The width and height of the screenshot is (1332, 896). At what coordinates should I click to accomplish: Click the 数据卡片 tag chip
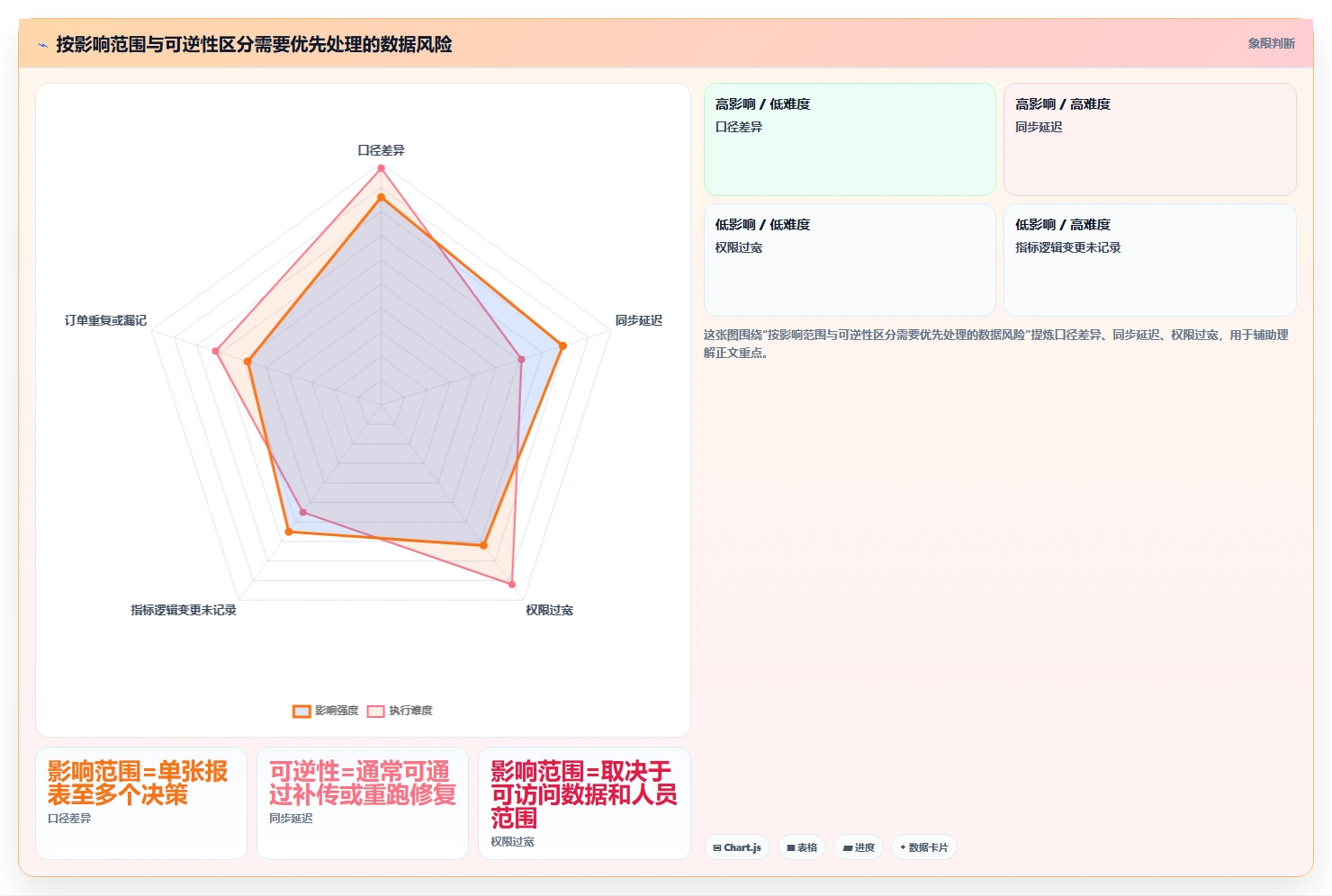click(924, 847)
